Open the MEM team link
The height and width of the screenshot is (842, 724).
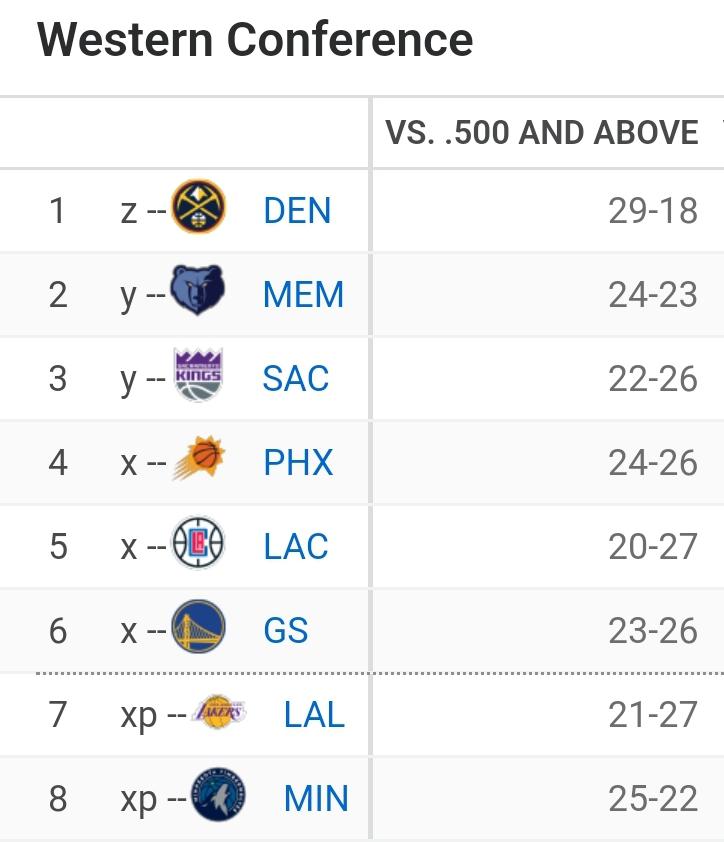[x=303, y=295]
